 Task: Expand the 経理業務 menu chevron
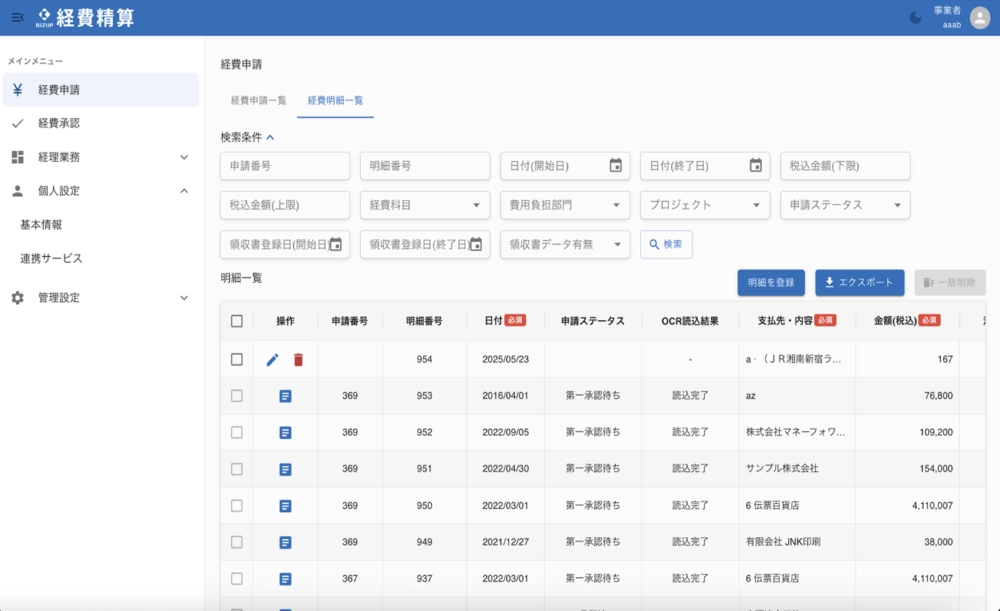184,157
